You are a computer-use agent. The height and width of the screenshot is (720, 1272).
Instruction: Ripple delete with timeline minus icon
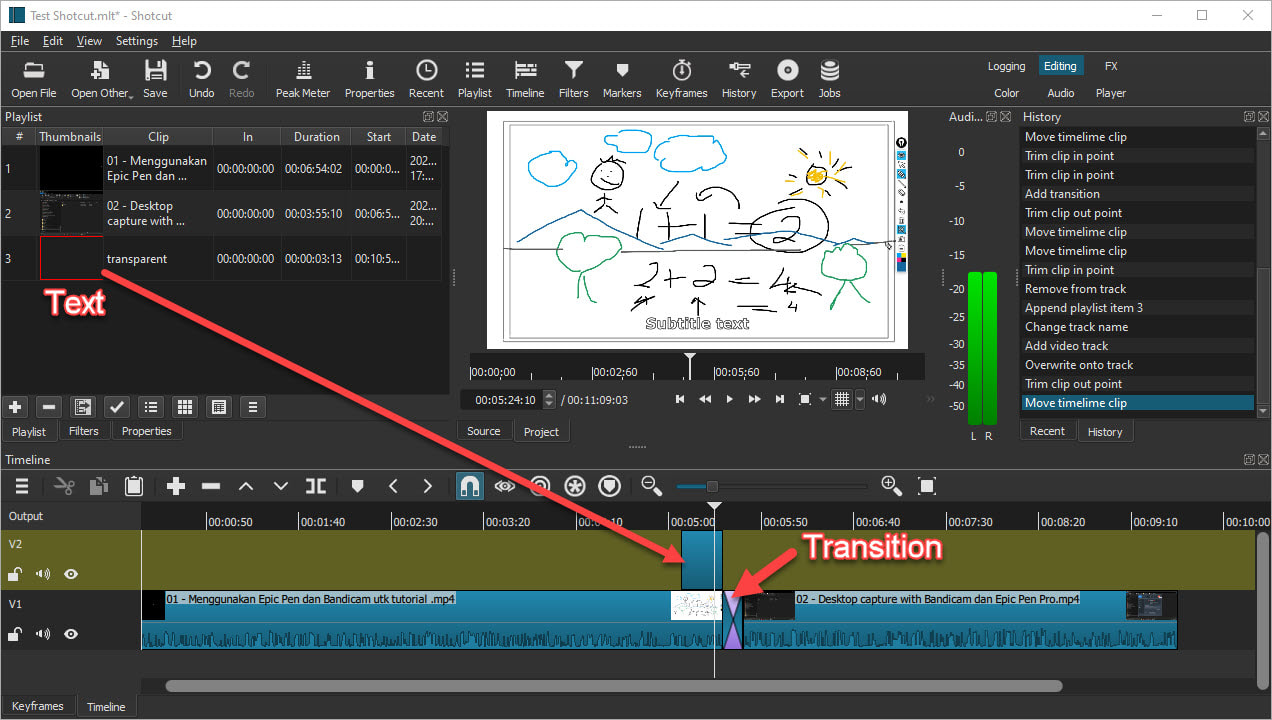(211, 486)
